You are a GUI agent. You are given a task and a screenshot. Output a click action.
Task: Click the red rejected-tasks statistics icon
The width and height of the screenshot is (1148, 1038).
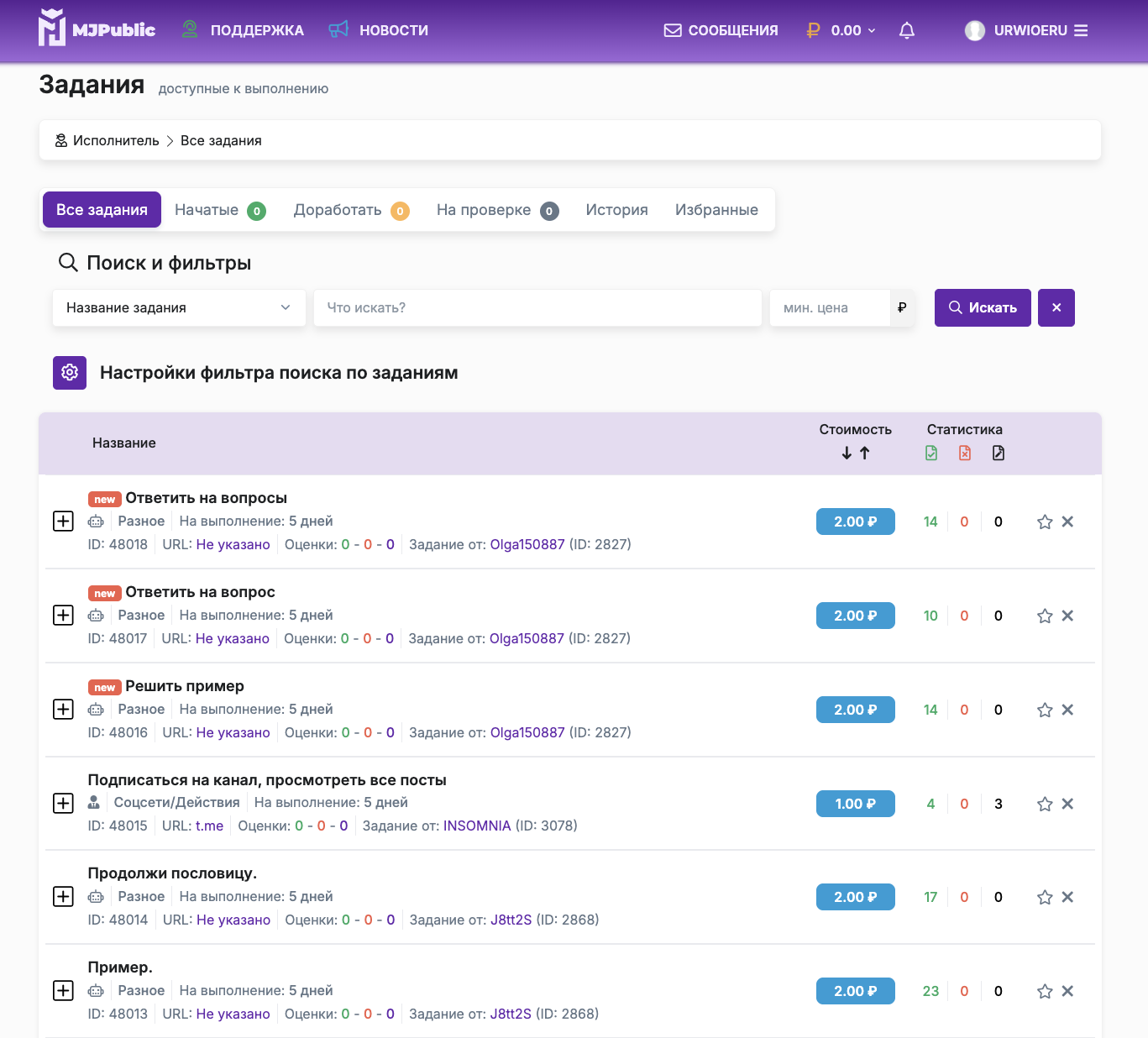(x=964, y=453)
